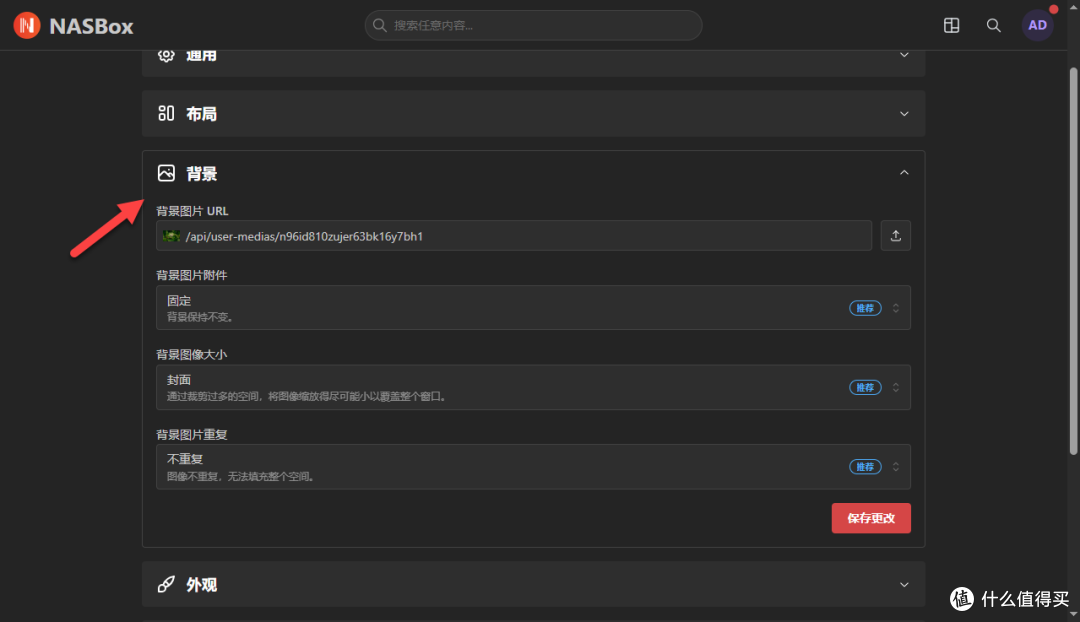1080x622 pixels.
Task: Click the 推荐 badge in 不重复 row
Action: coord(865,467)
